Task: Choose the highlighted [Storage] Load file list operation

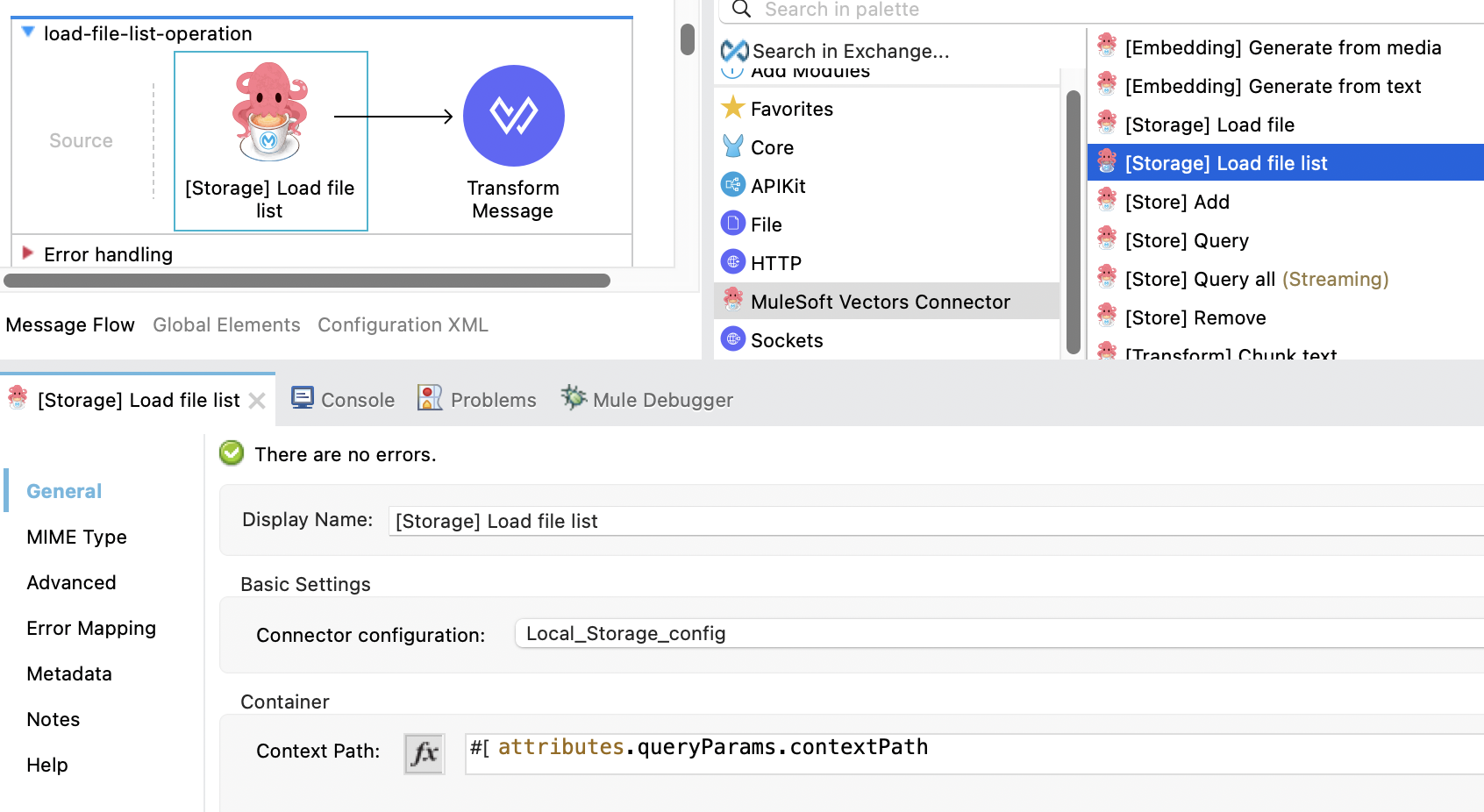Action: pyautogui.click(x=1286, y=163)
